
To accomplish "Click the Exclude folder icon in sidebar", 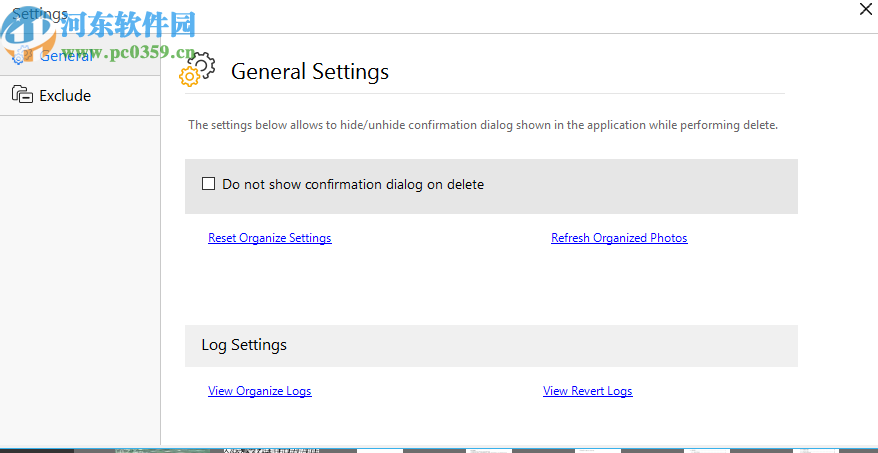I will (x=22, y=95).
